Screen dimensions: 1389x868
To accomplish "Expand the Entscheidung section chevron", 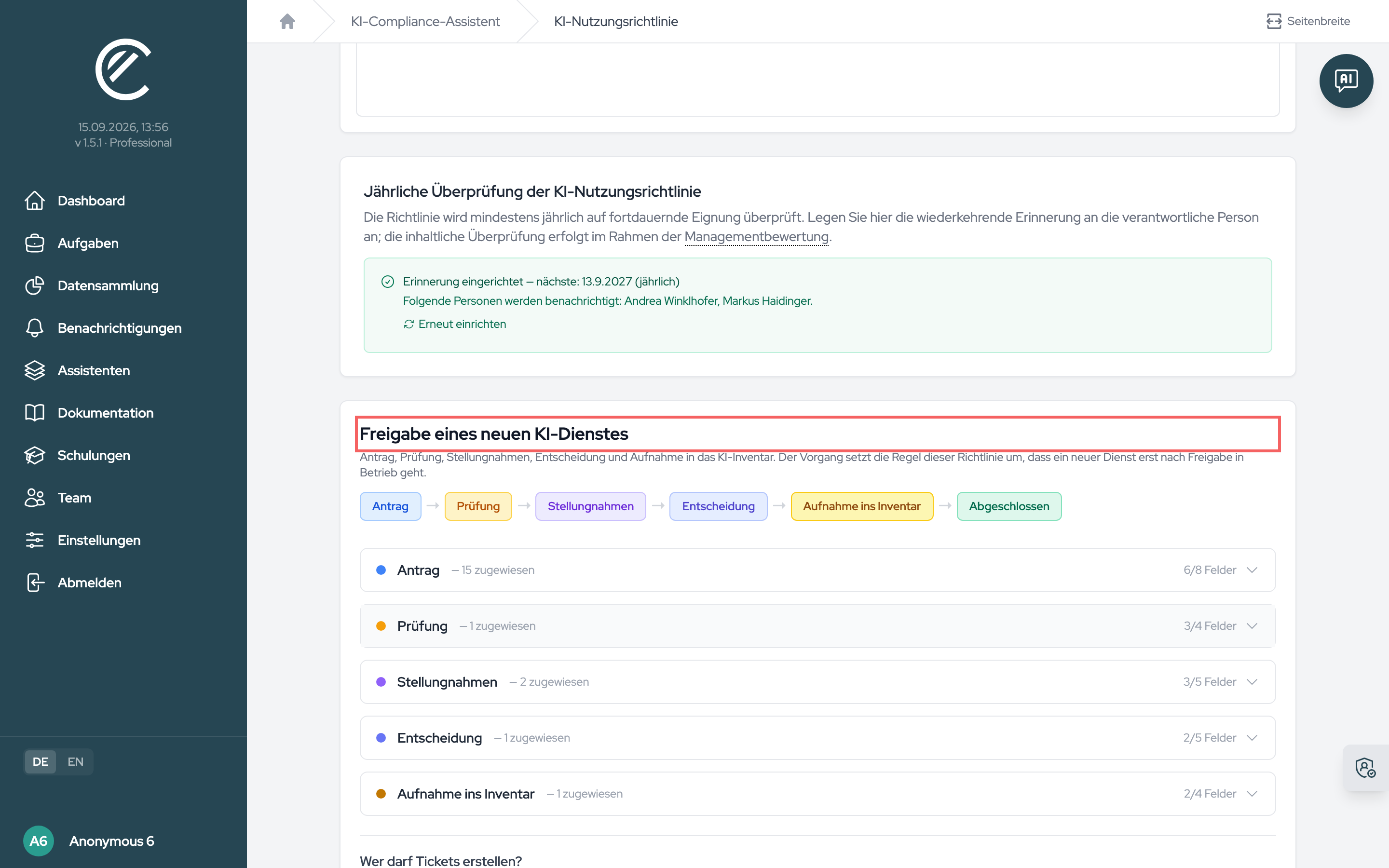I will [x=1253, y=738].
